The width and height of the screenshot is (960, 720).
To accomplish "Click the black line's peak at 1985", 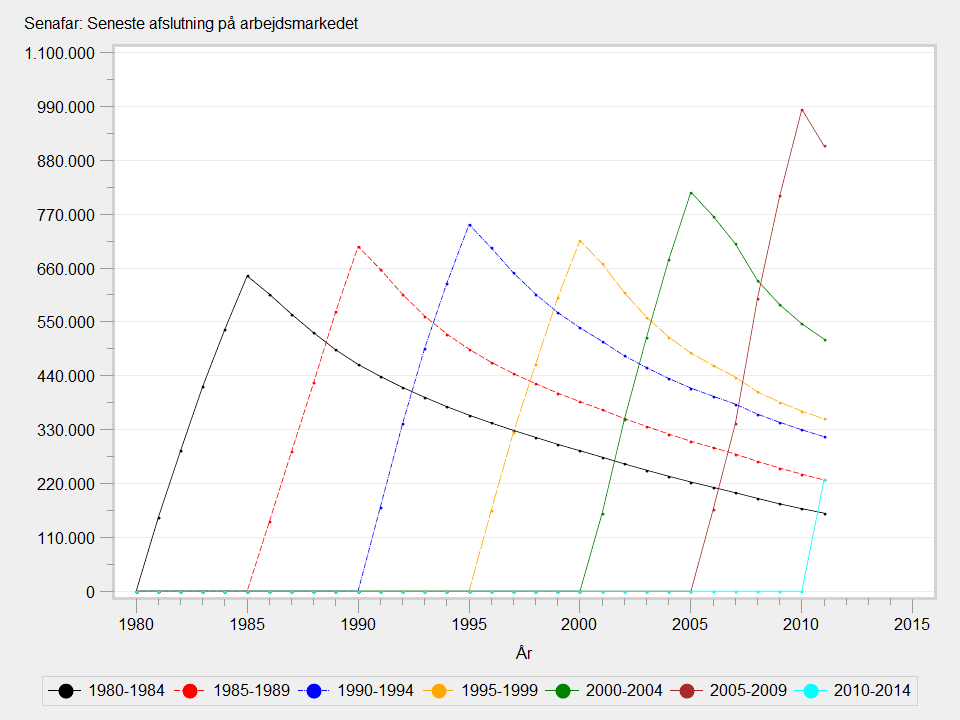I will click(248, 276).
